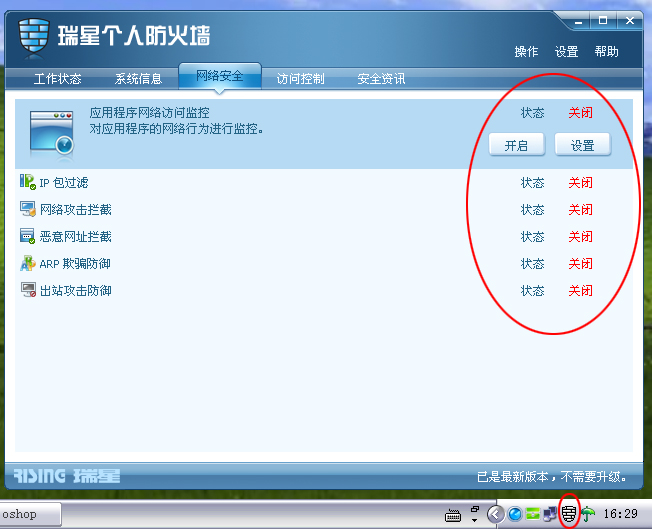
Task: Open the 操作 menu
Action: (526, 52)
